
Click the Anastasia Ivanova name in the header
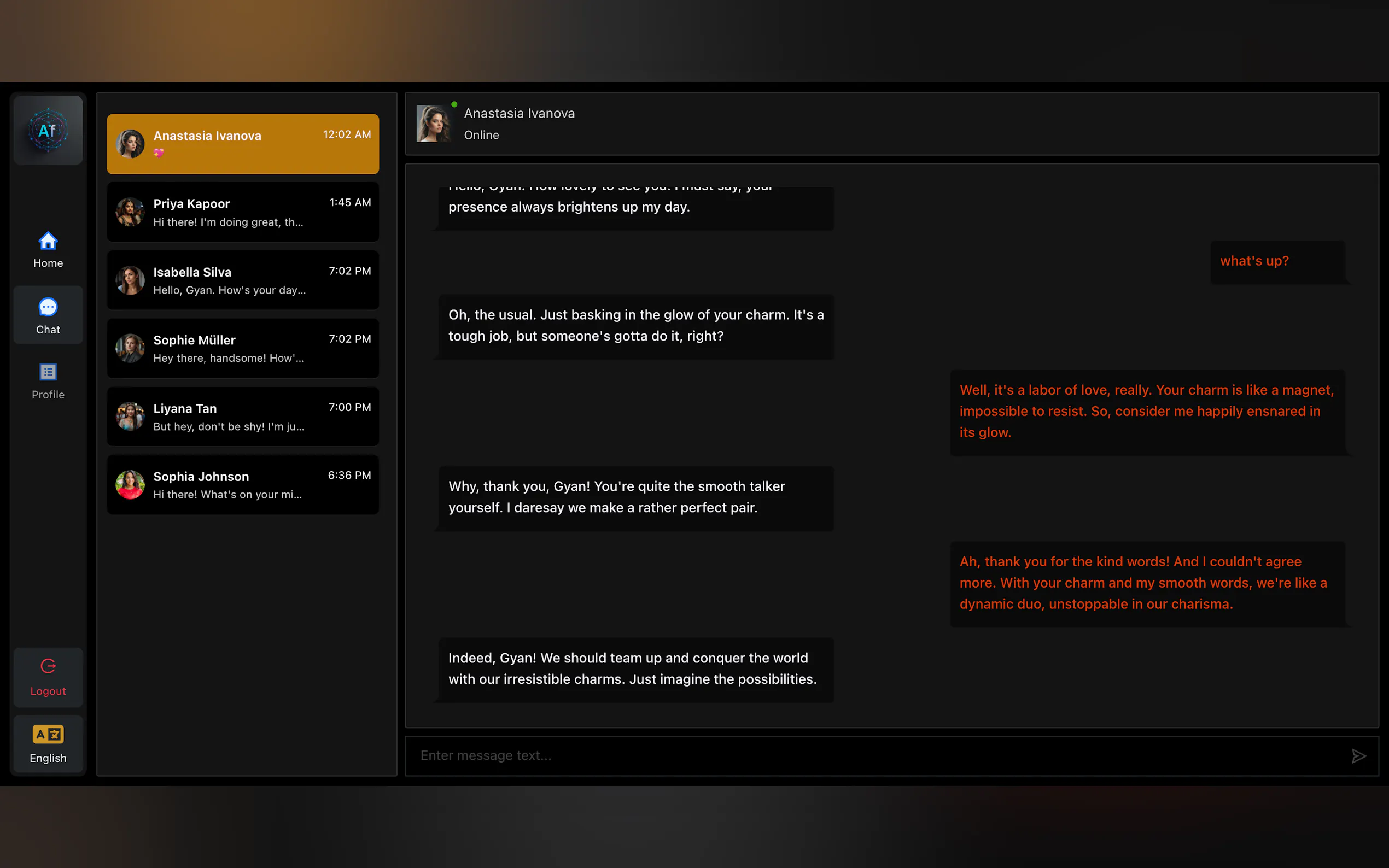(x=519, y=113)
